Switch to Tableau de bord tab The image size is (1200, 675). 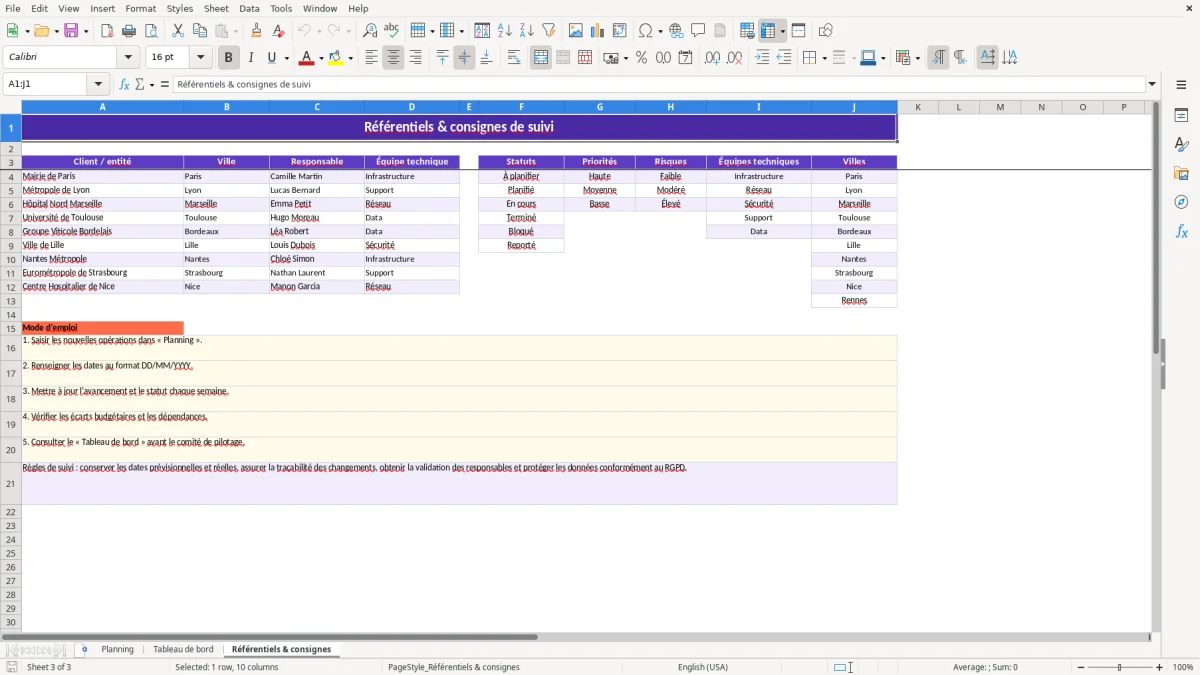point(183,649)
